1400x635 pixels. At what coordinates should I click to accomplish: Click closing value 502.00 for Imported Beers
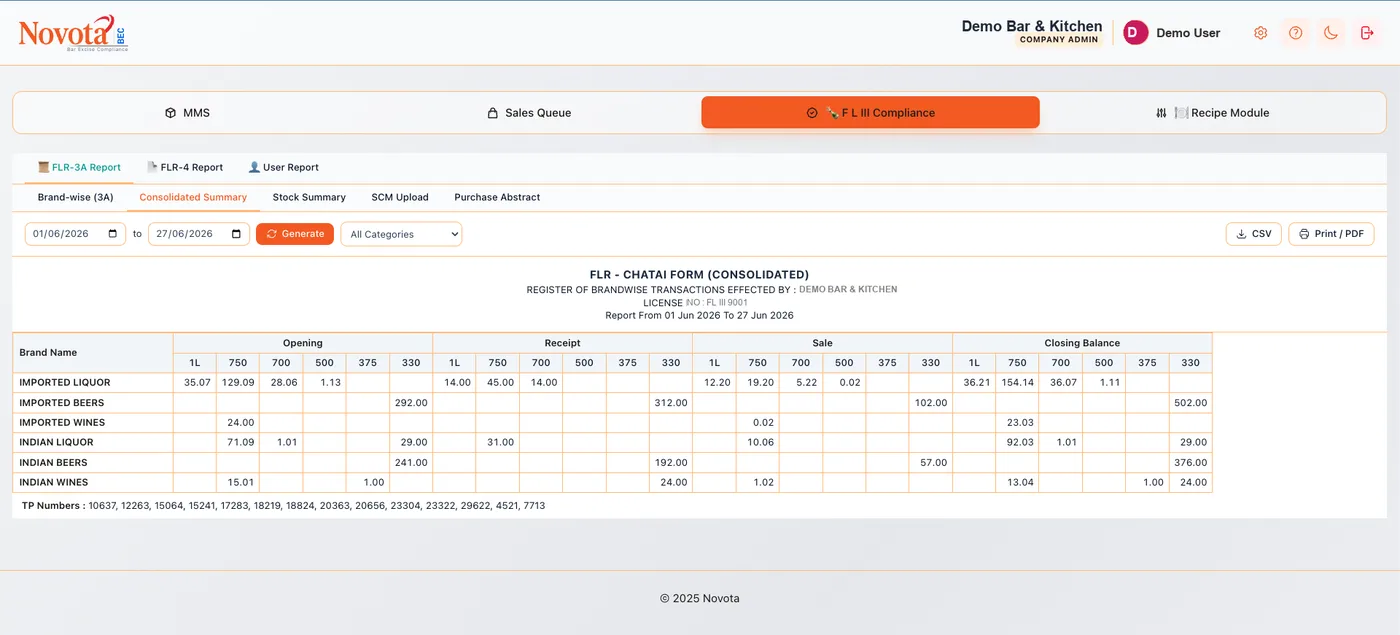(1190, 402)
